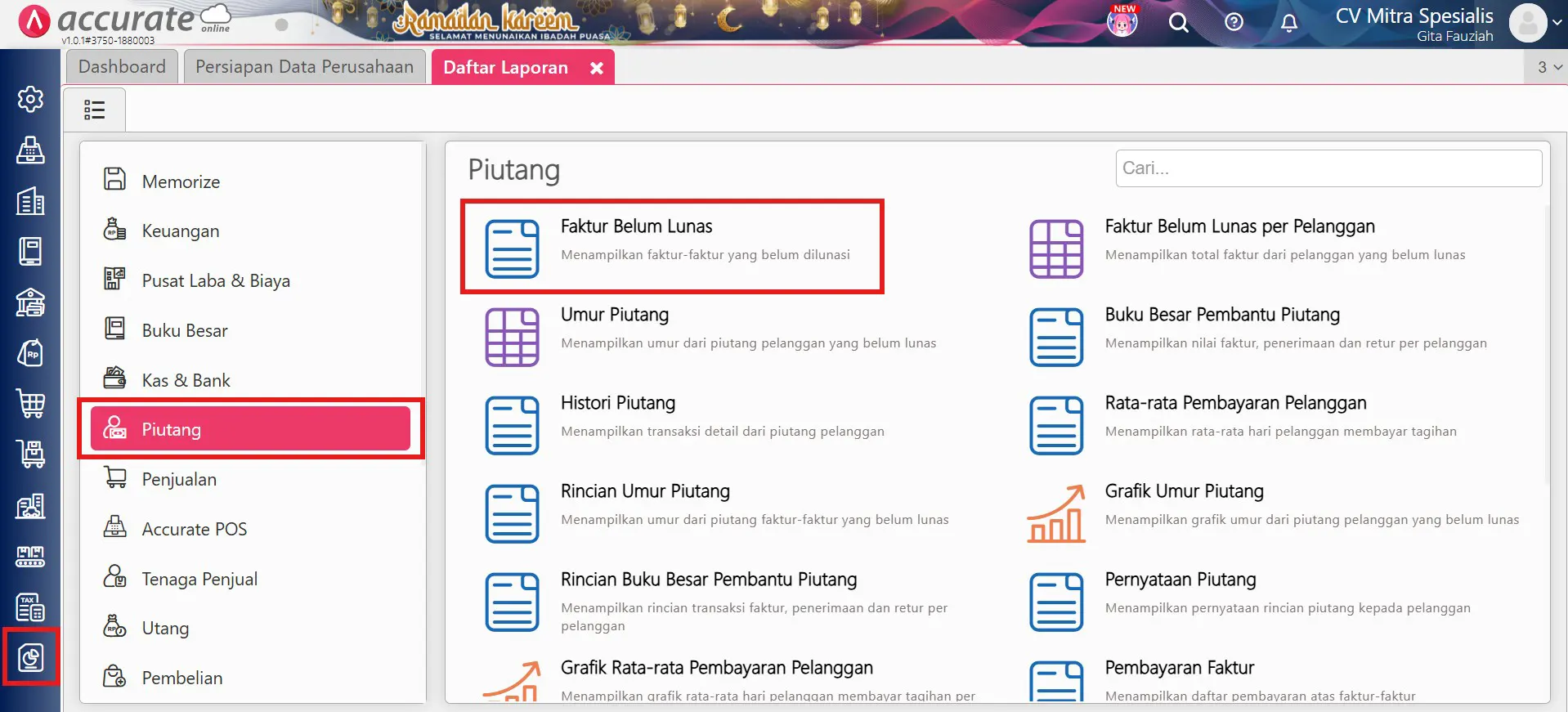Select Kas & Bank report category

(252, 380)
